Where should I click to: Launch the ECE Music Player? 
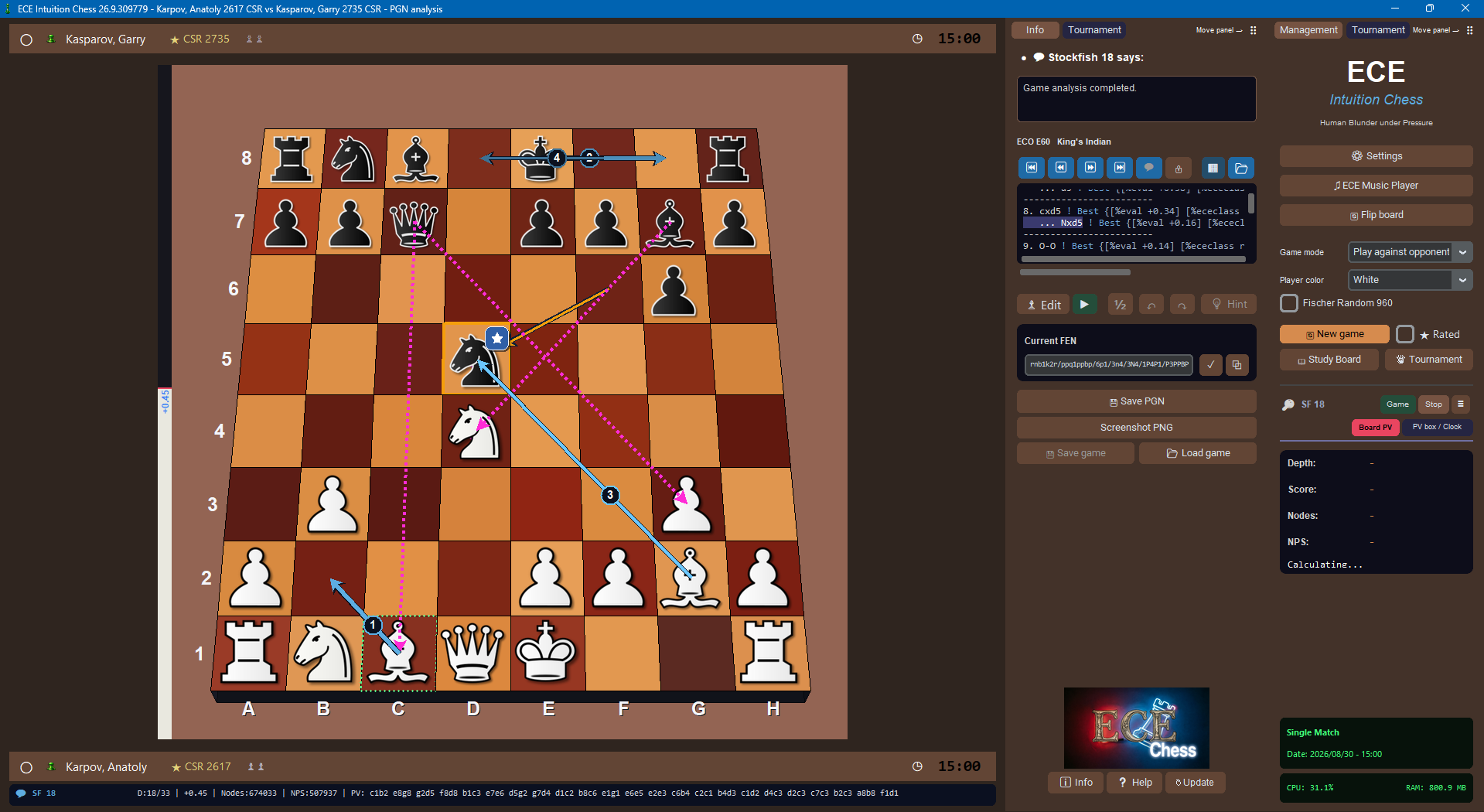click(1376, 186)
